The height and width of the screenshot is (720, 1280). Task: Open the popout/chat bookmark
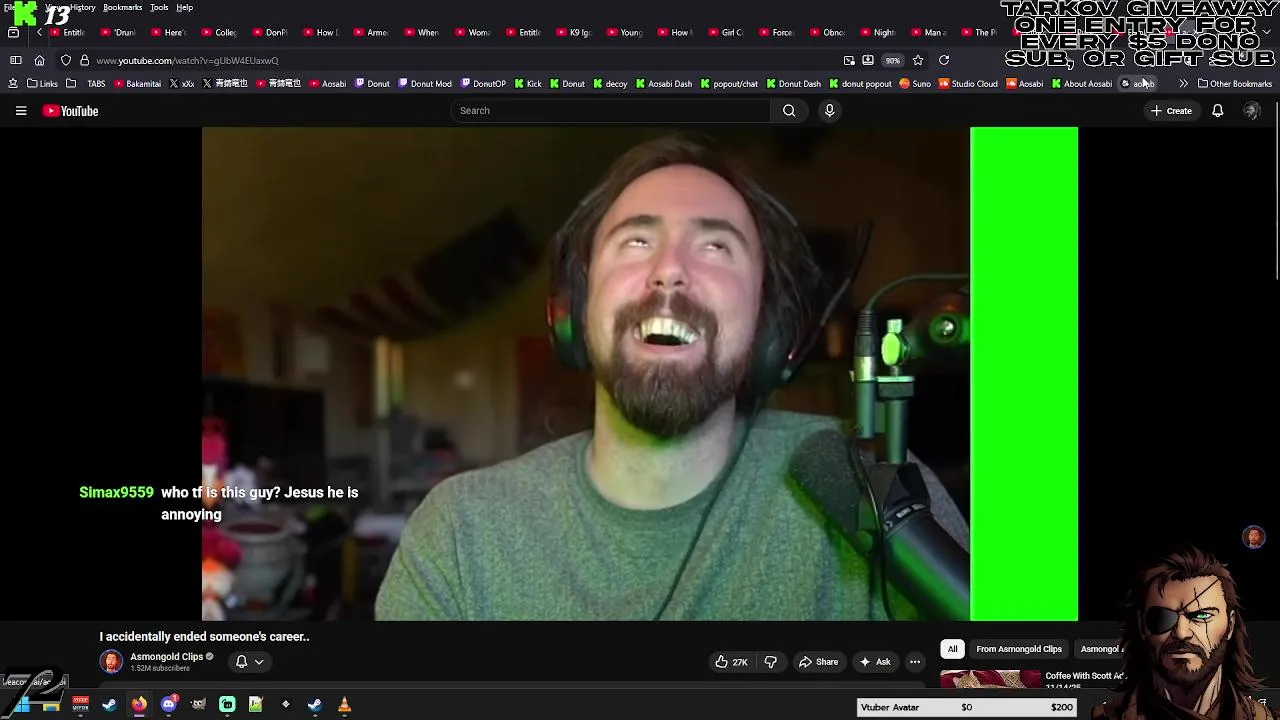coord(729,84)
